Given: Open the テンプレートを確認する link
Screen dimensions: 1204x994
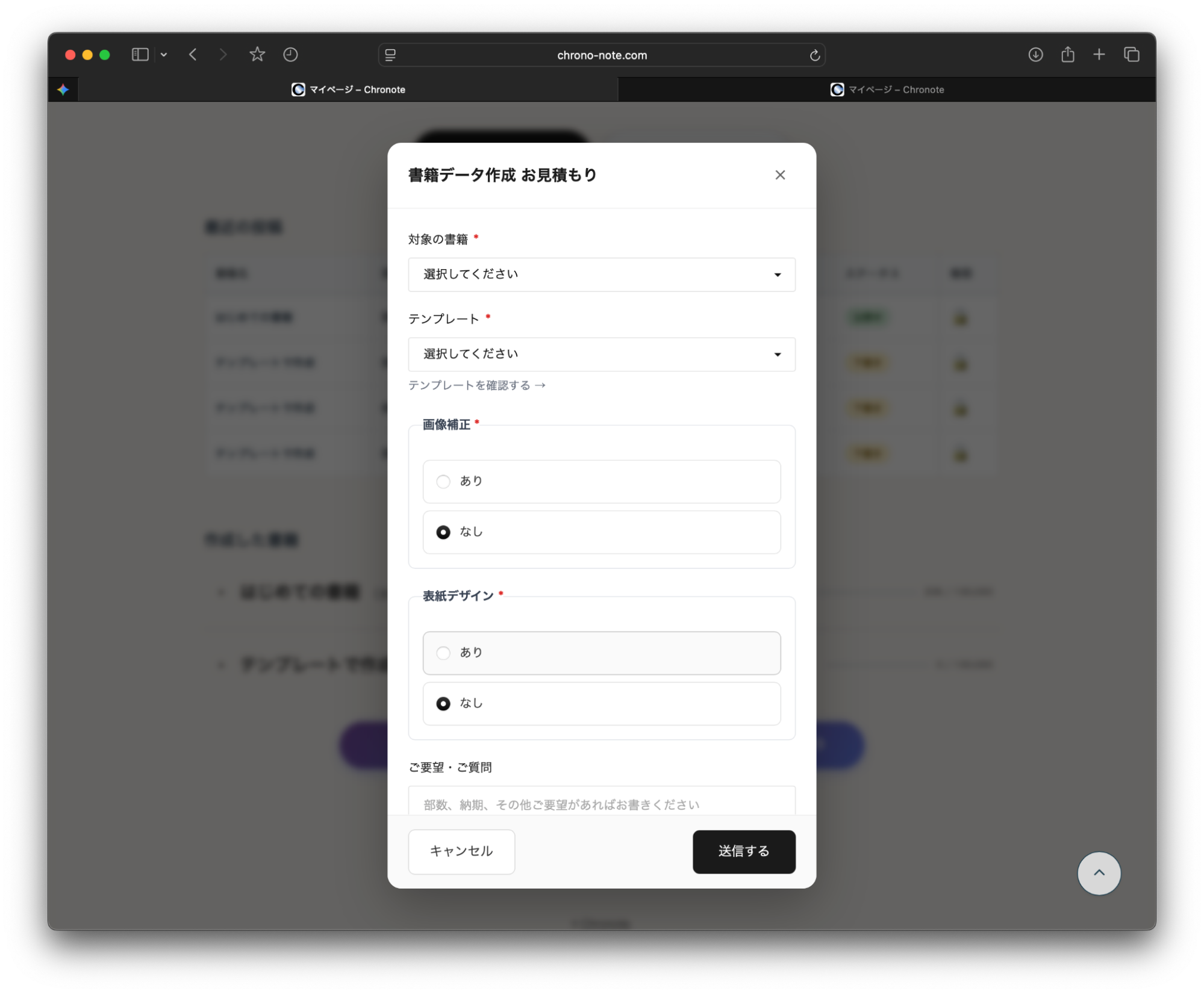Looking at the screenshot, I should pyautogui.click(x=476, y=385).
